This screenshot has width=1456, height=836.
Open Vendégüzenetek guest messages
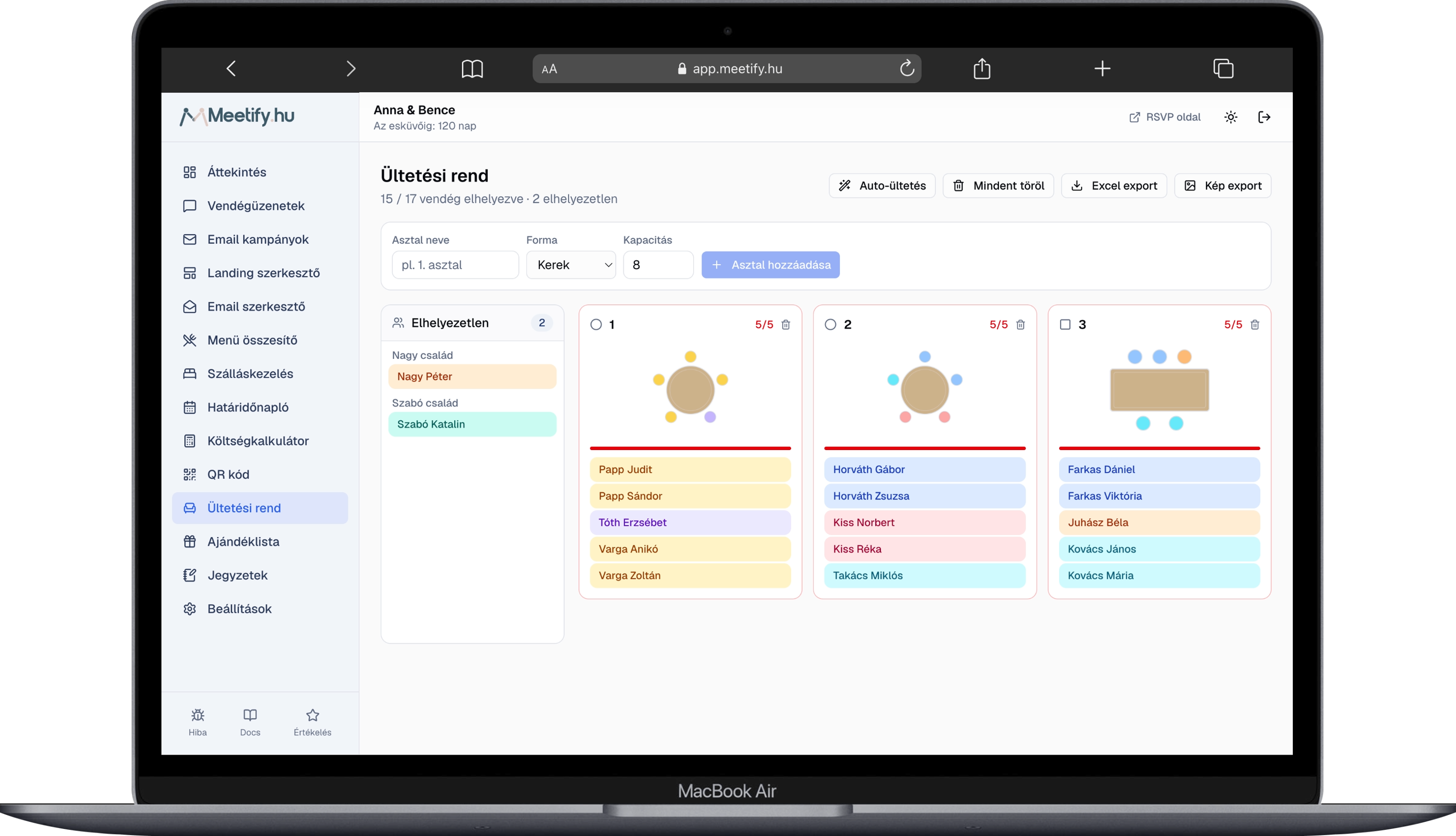pos(260,205)
